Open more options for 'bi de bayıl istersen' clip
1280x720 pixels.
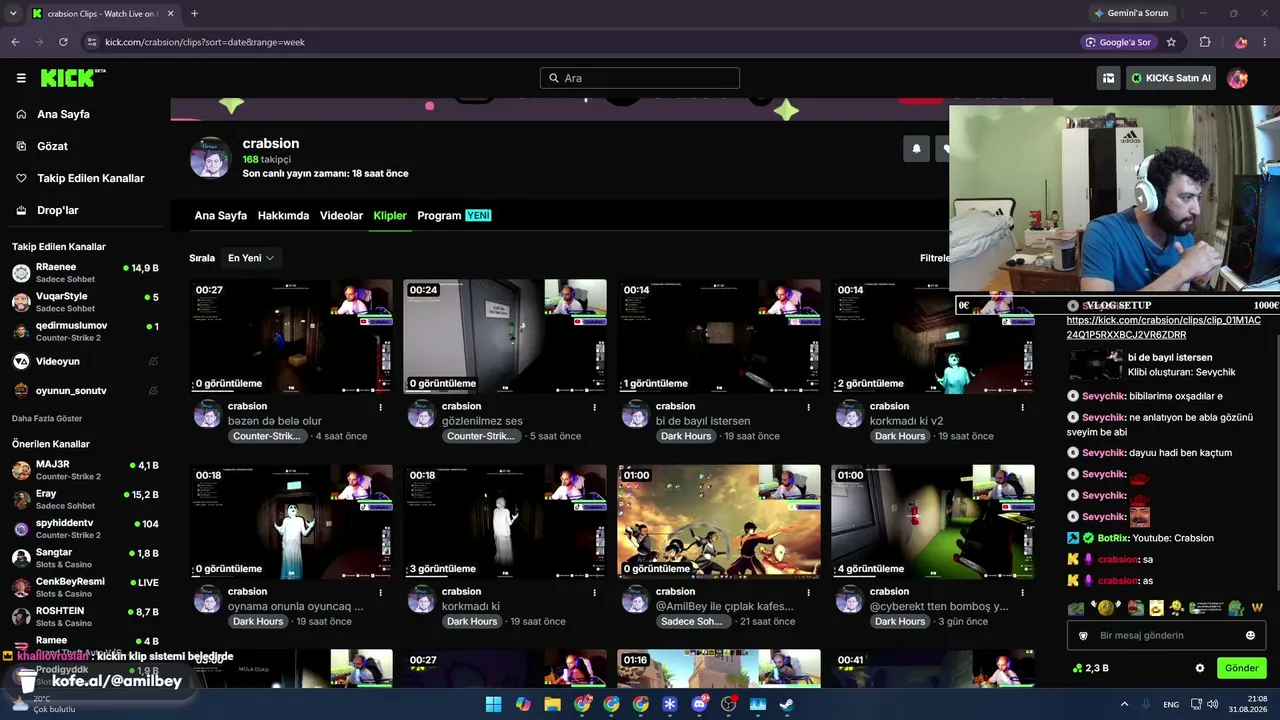coord(809,407)
